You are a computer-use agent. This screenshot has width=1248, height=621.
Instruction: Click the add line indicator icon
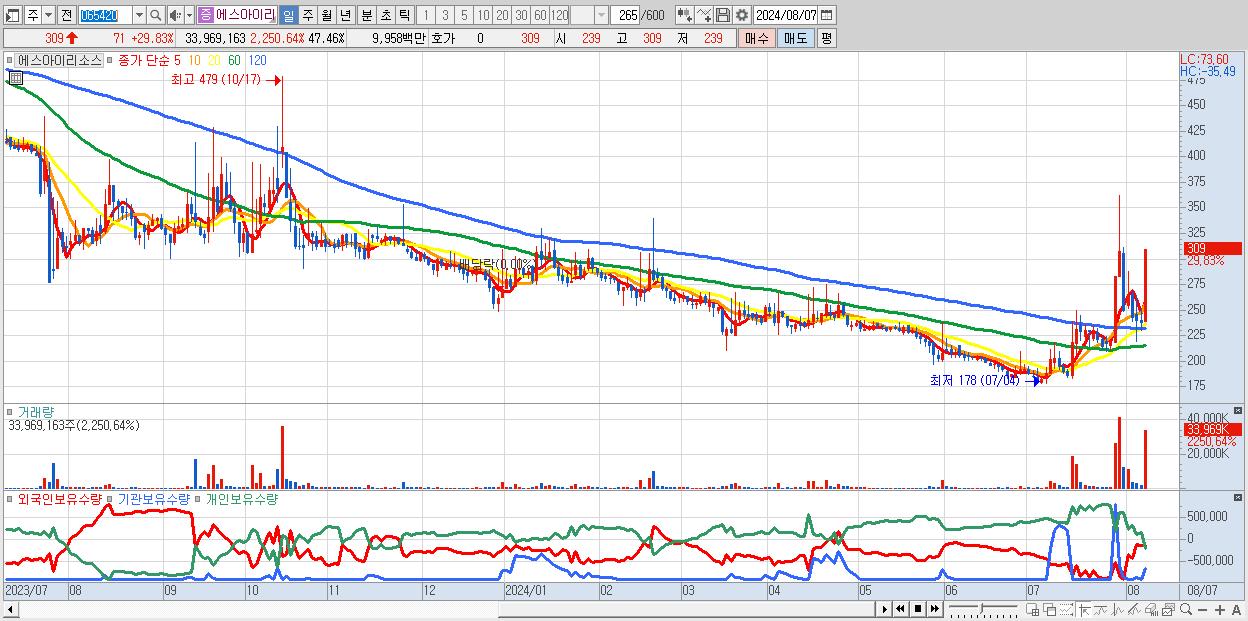click(x=704, y=15)
